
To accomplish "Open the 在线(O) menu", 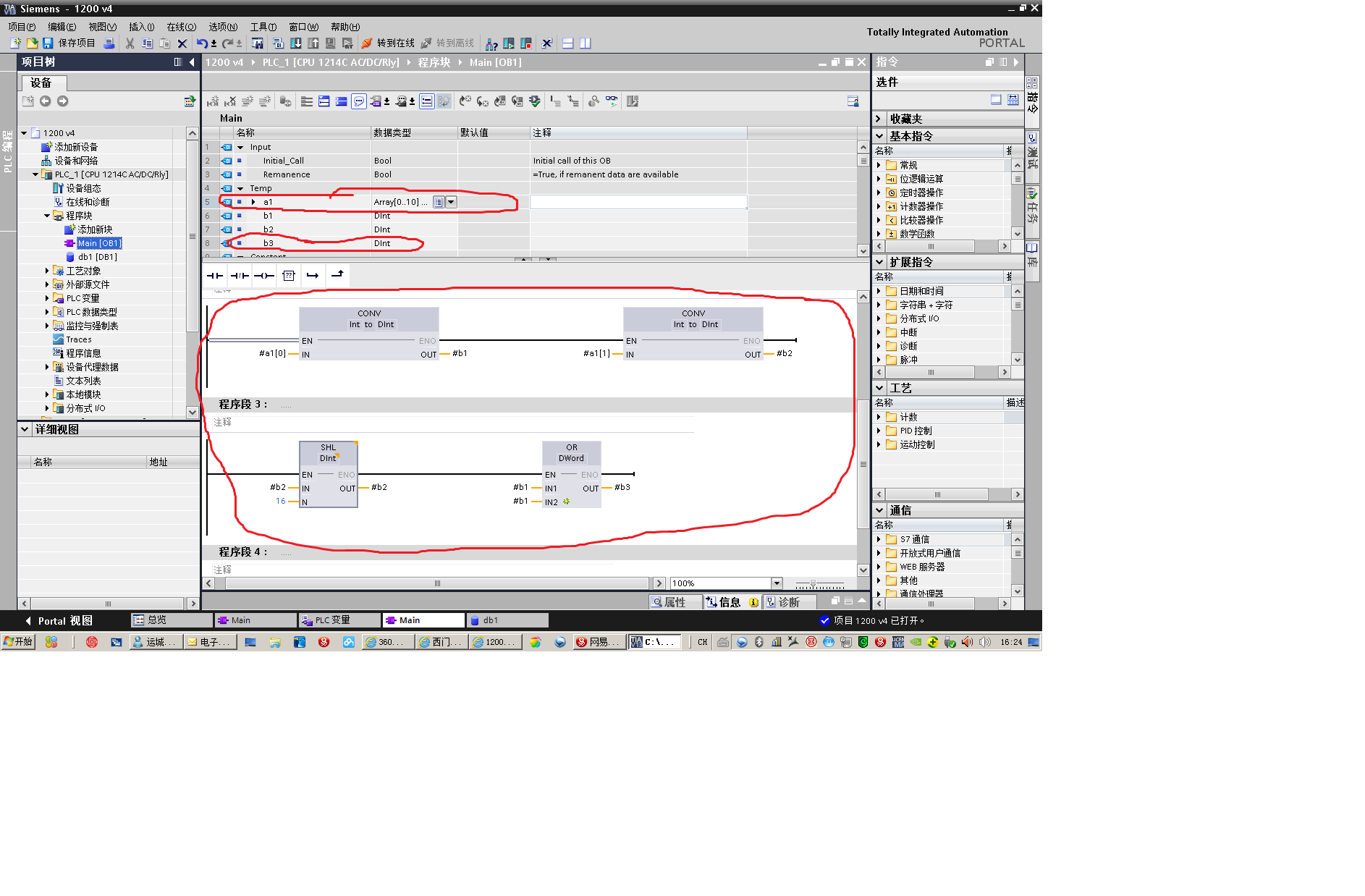I will (x=181, y=27).
